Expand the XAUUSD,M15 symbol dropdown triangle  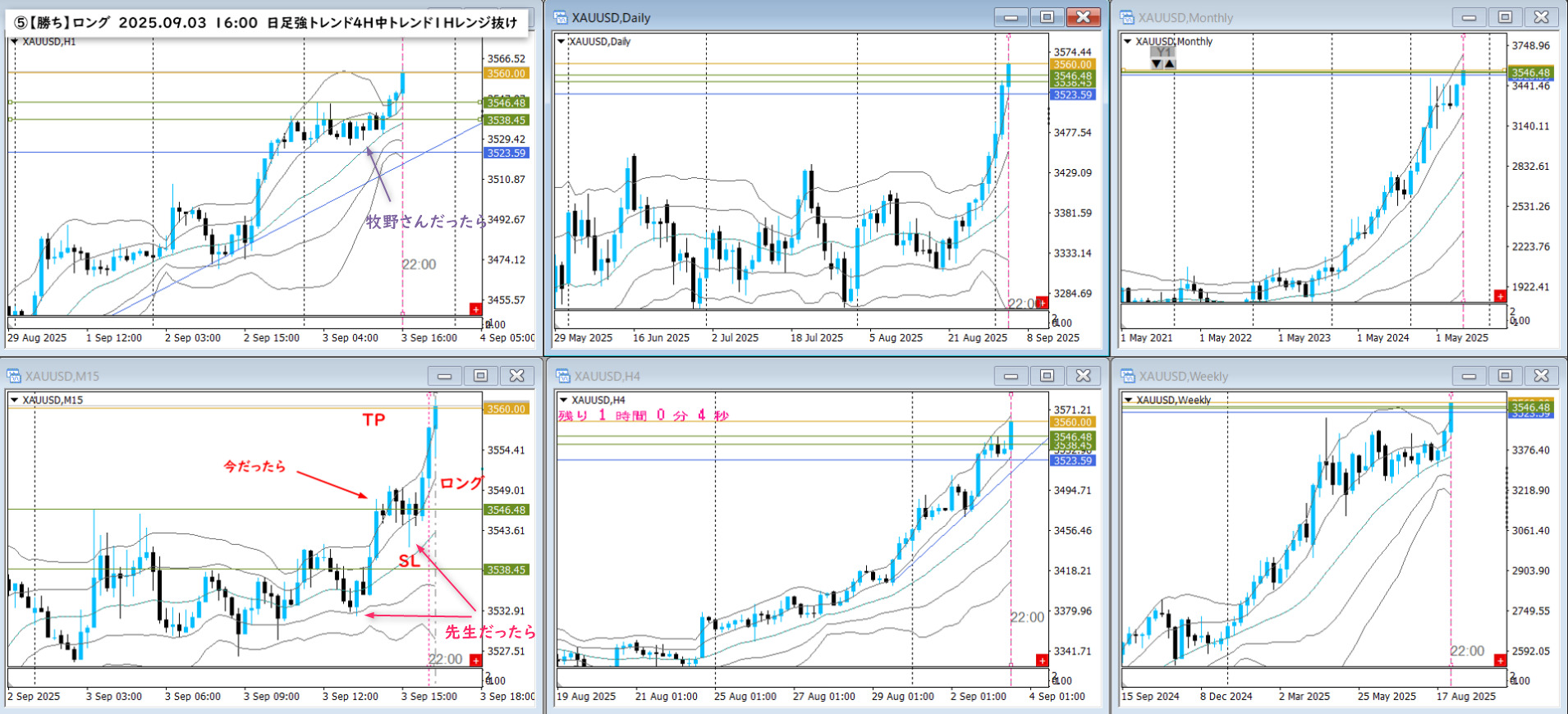(14, 400)
